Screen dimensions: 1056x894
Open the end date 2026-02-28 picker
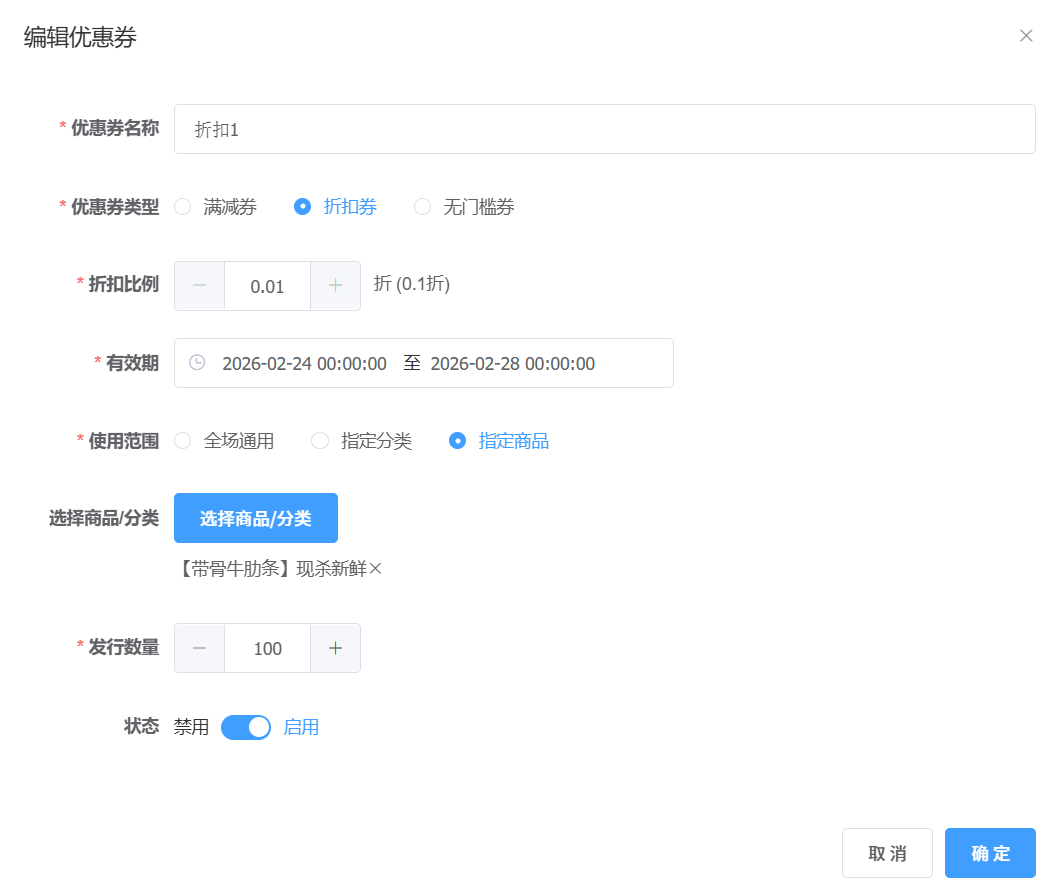512,363
